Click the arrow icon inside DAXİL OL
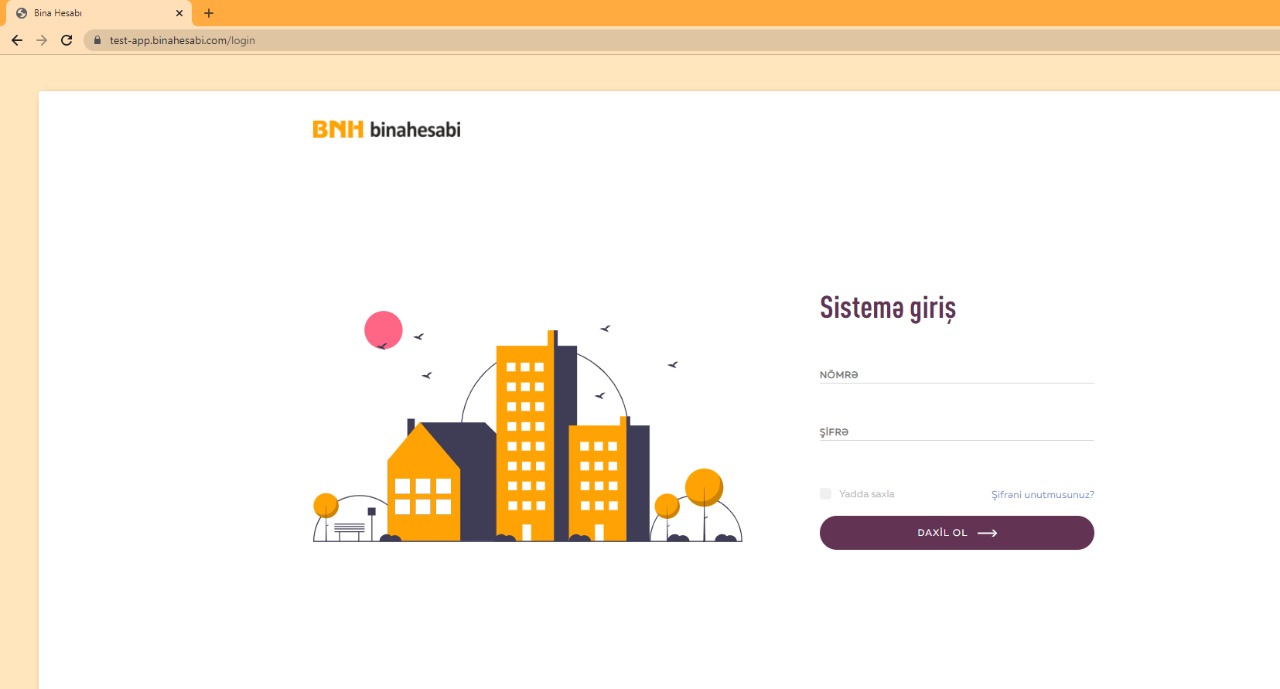1280x689 pixels. tap(987, 533)
